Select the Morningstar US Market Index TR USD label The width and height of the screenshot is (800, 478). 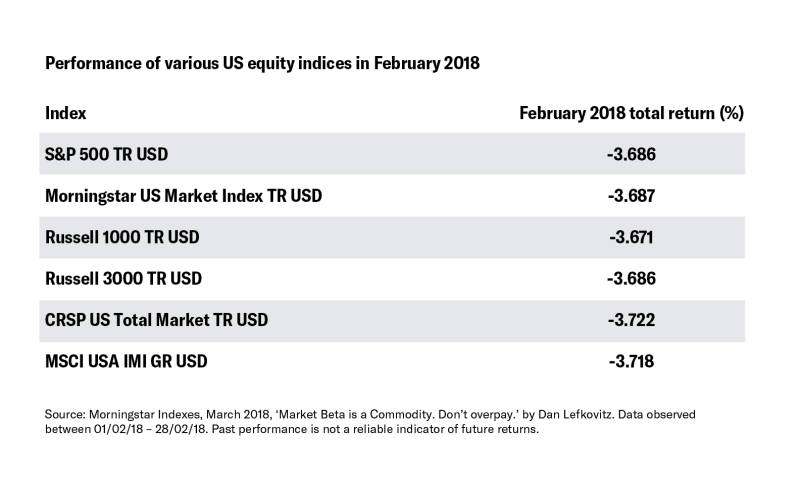[x=184, y=196]
